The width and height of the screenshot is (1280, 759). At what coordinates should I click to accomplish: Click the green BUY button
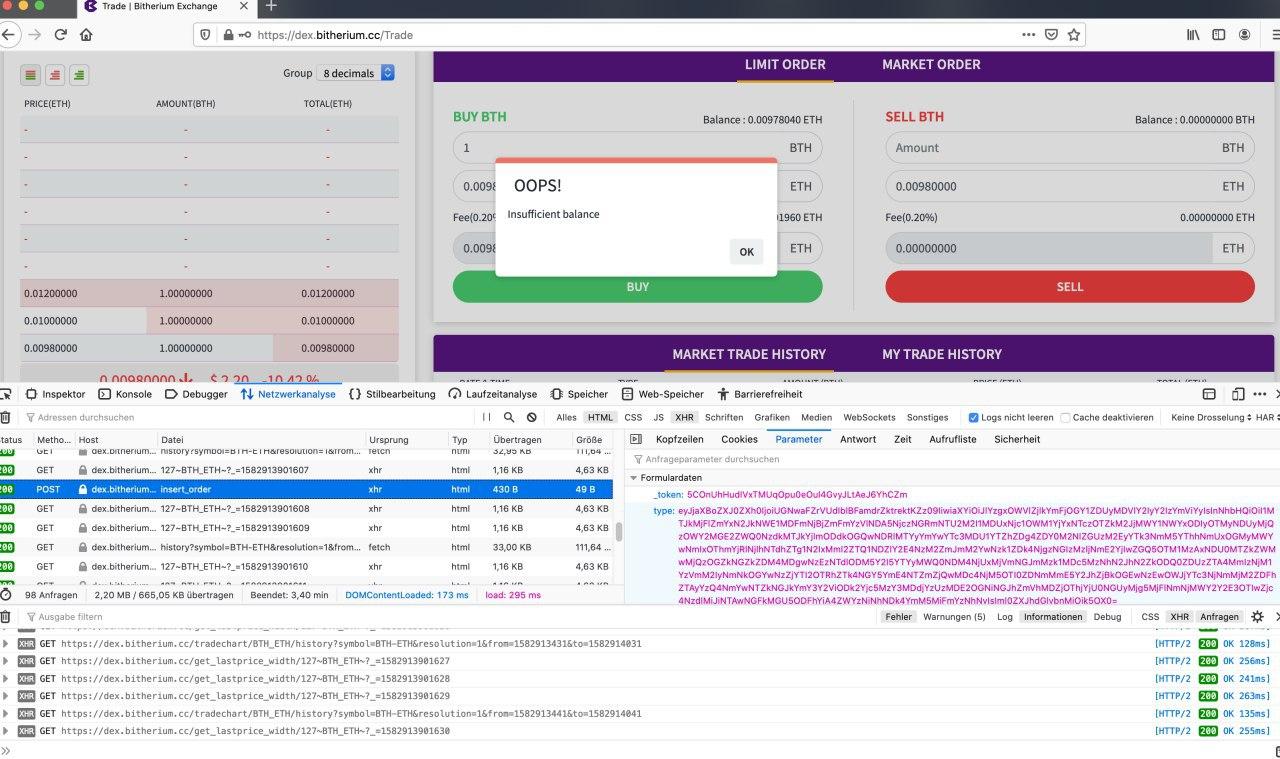coord(638,286)
